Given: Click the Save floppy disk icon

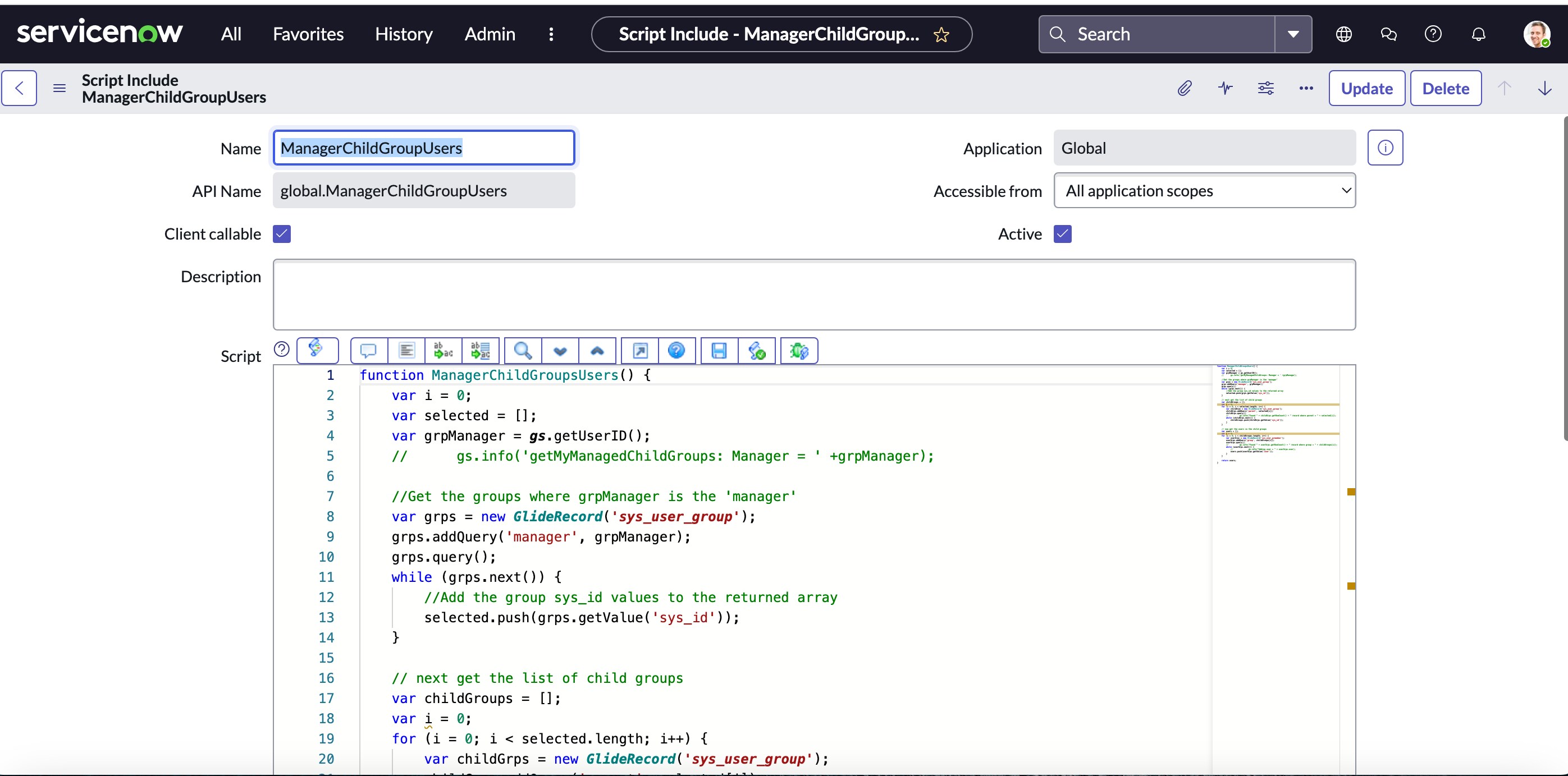Looking at the screenshot, I should click(x=719, y=350).
